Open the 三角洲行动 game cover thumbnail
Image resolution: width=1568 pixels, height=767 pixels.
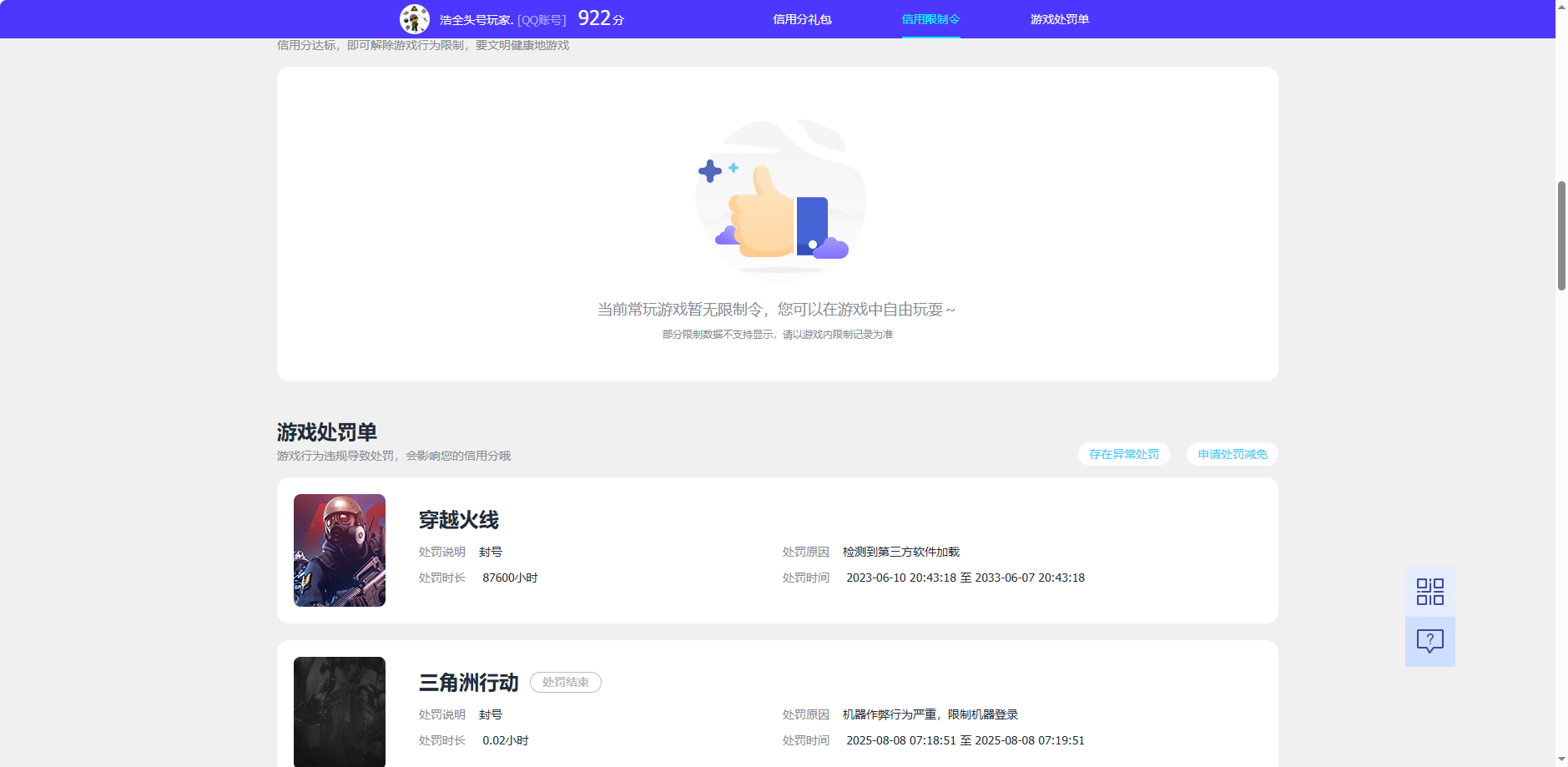point(340,712)
